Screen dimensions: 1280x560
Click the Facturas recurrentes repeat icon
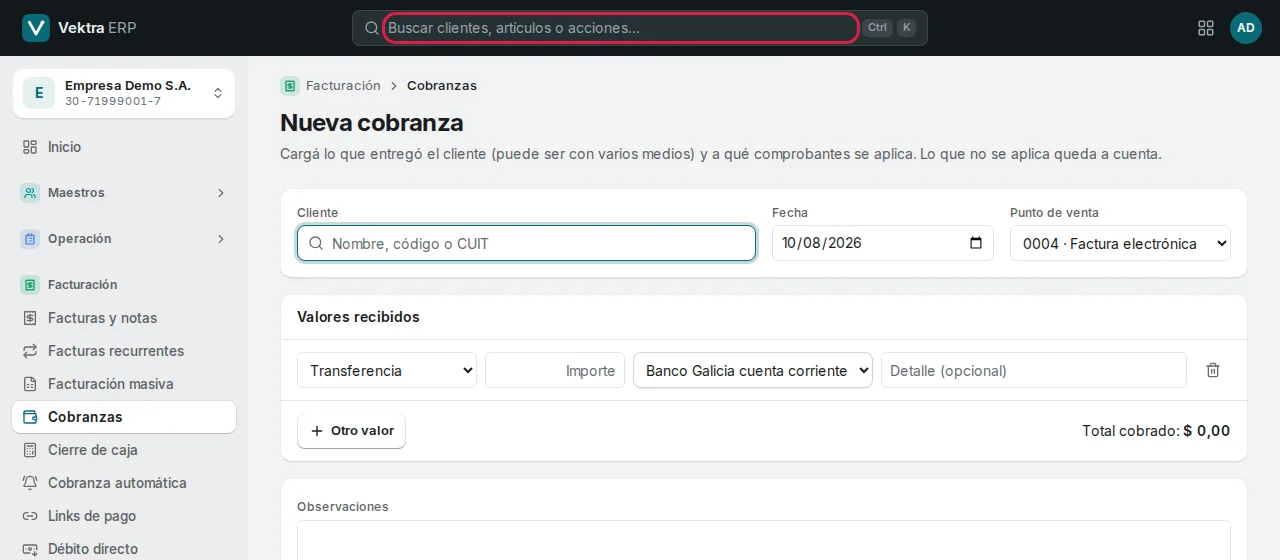[30, 351]
